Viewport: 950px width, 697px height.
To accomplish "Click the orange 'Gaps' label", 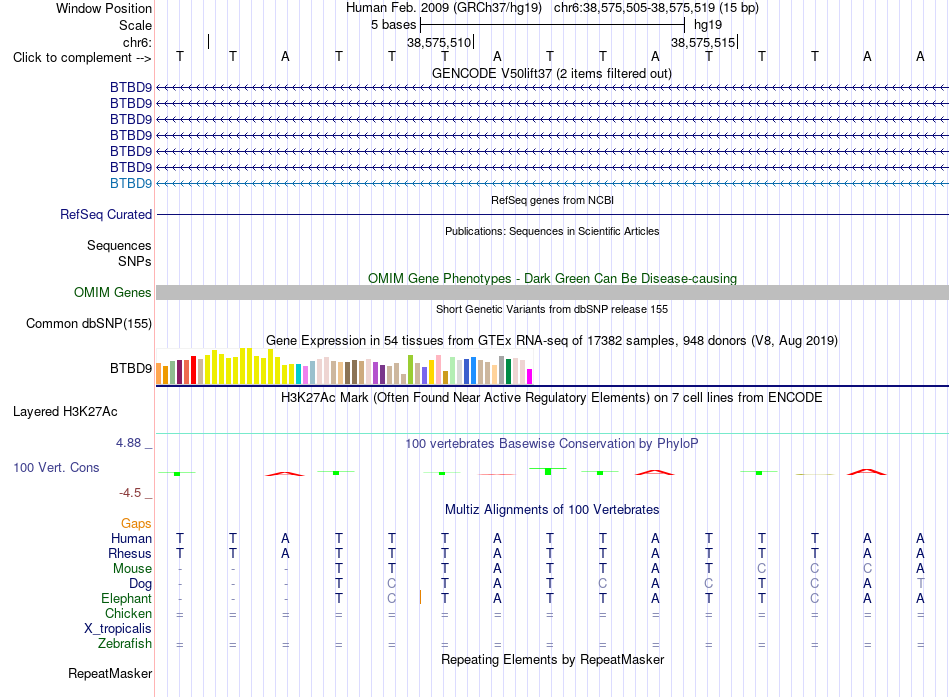I will (x=136, y=524).
